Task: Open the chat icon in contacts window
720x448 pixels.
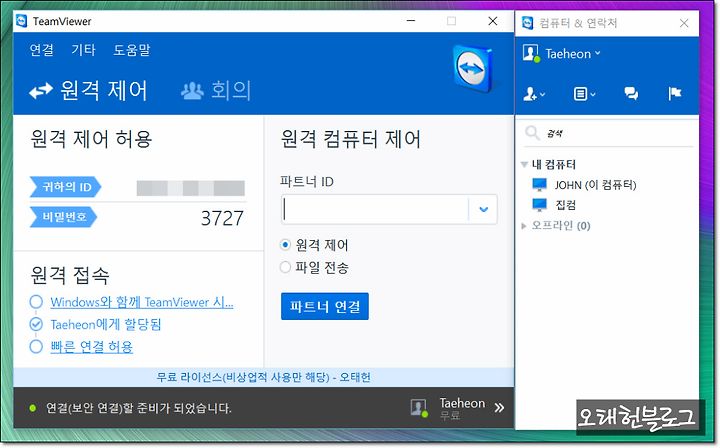Action: click(x=631, y=94)
